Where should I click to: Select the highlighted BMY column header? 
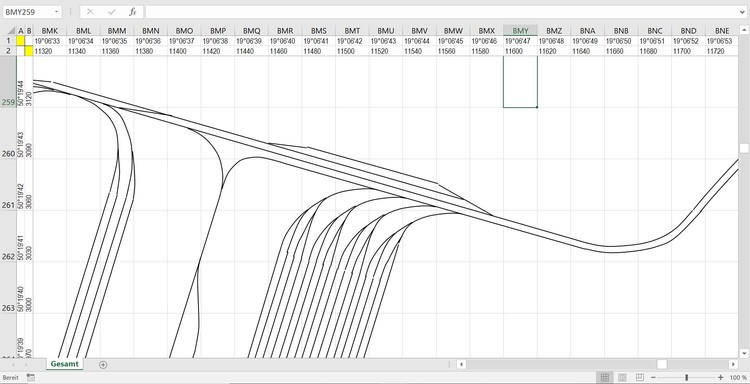pos(520,31)
